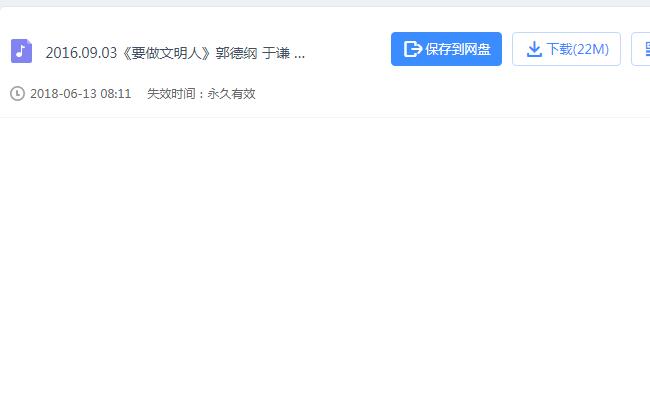Open the cut-off button right of download

click(641, 49)
